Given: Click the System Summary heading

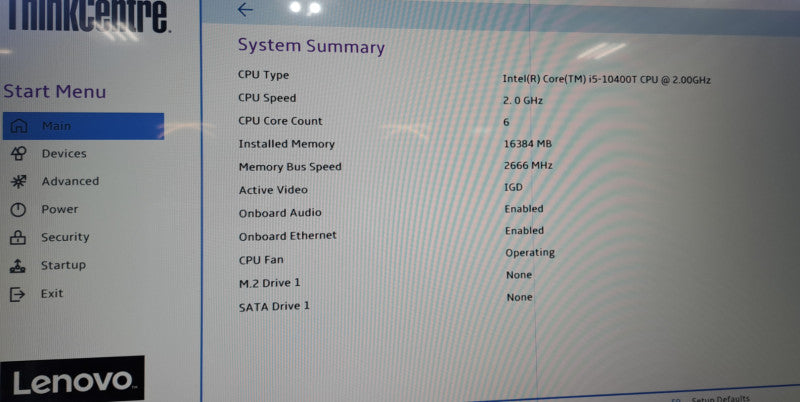Looking at the screenshot, I should pos(311,46).
